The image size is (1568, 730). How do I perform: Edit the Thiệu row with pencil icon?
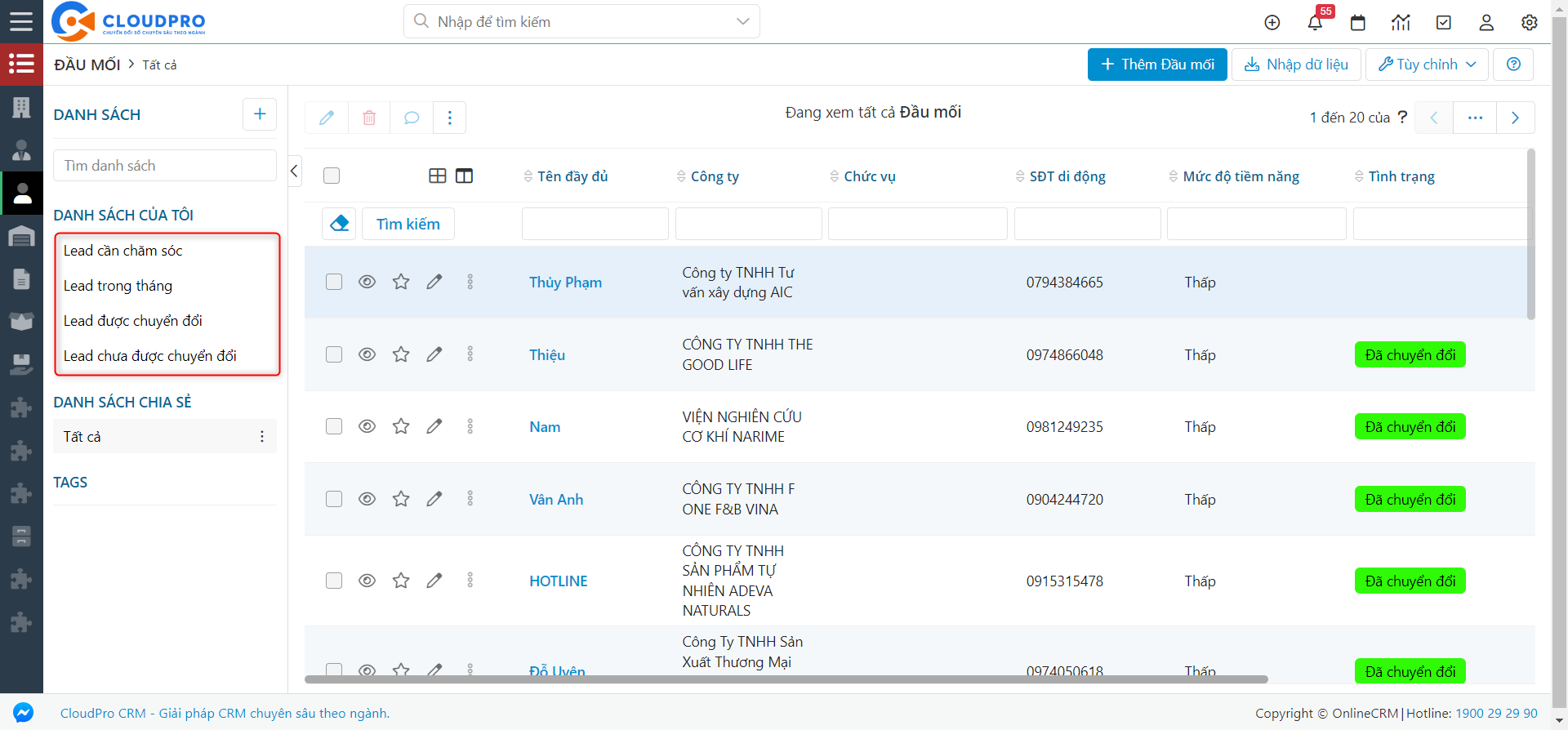point(434,354)
